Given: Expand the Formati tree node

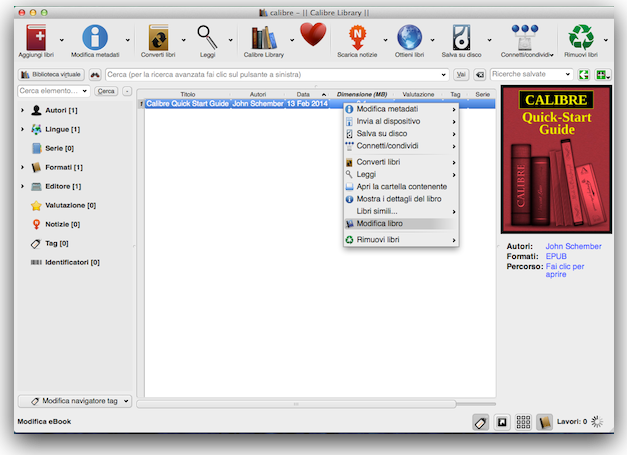Looking at the screenshot, I should (22, 168).
